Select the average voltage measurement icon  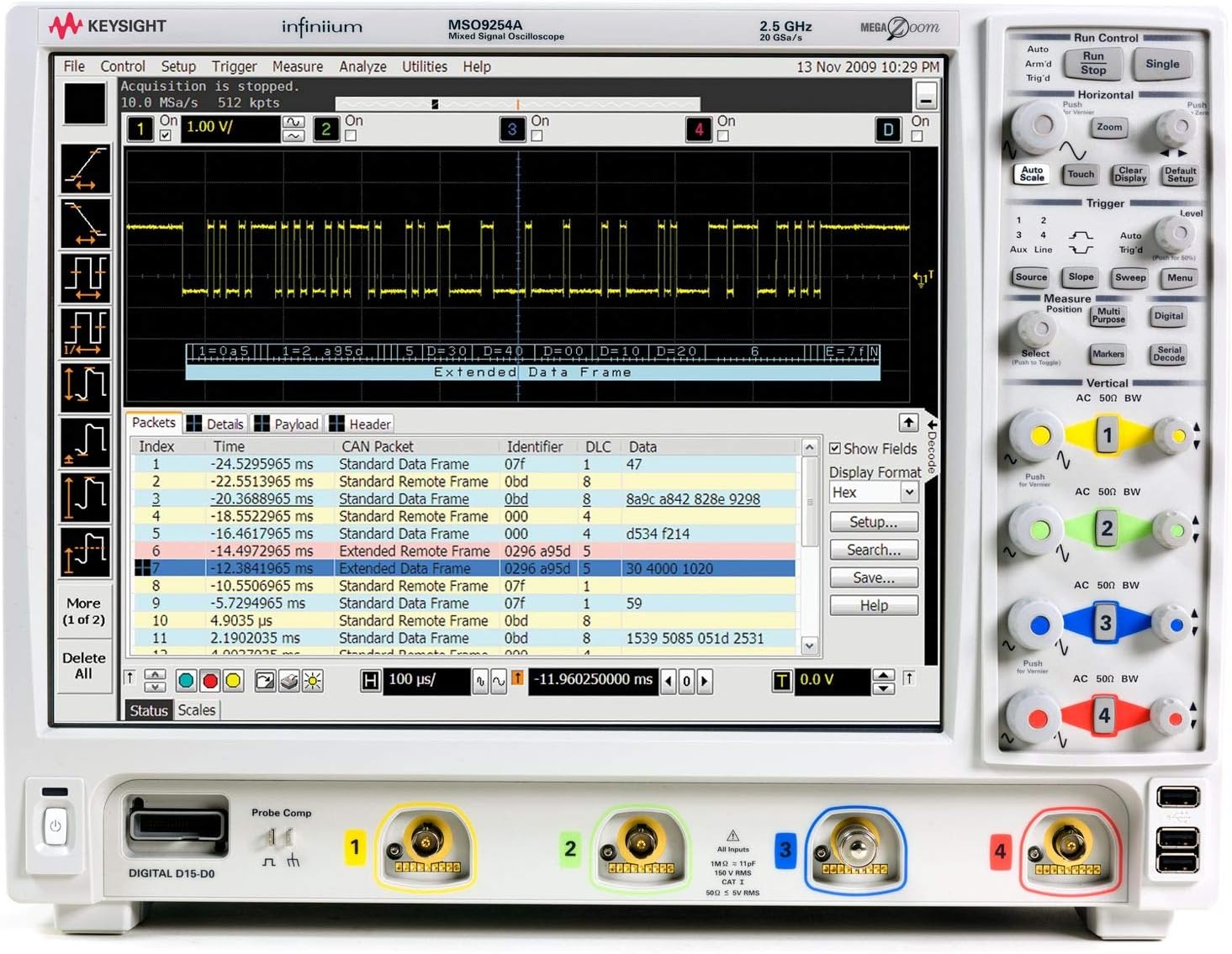(x=86, y=551)
